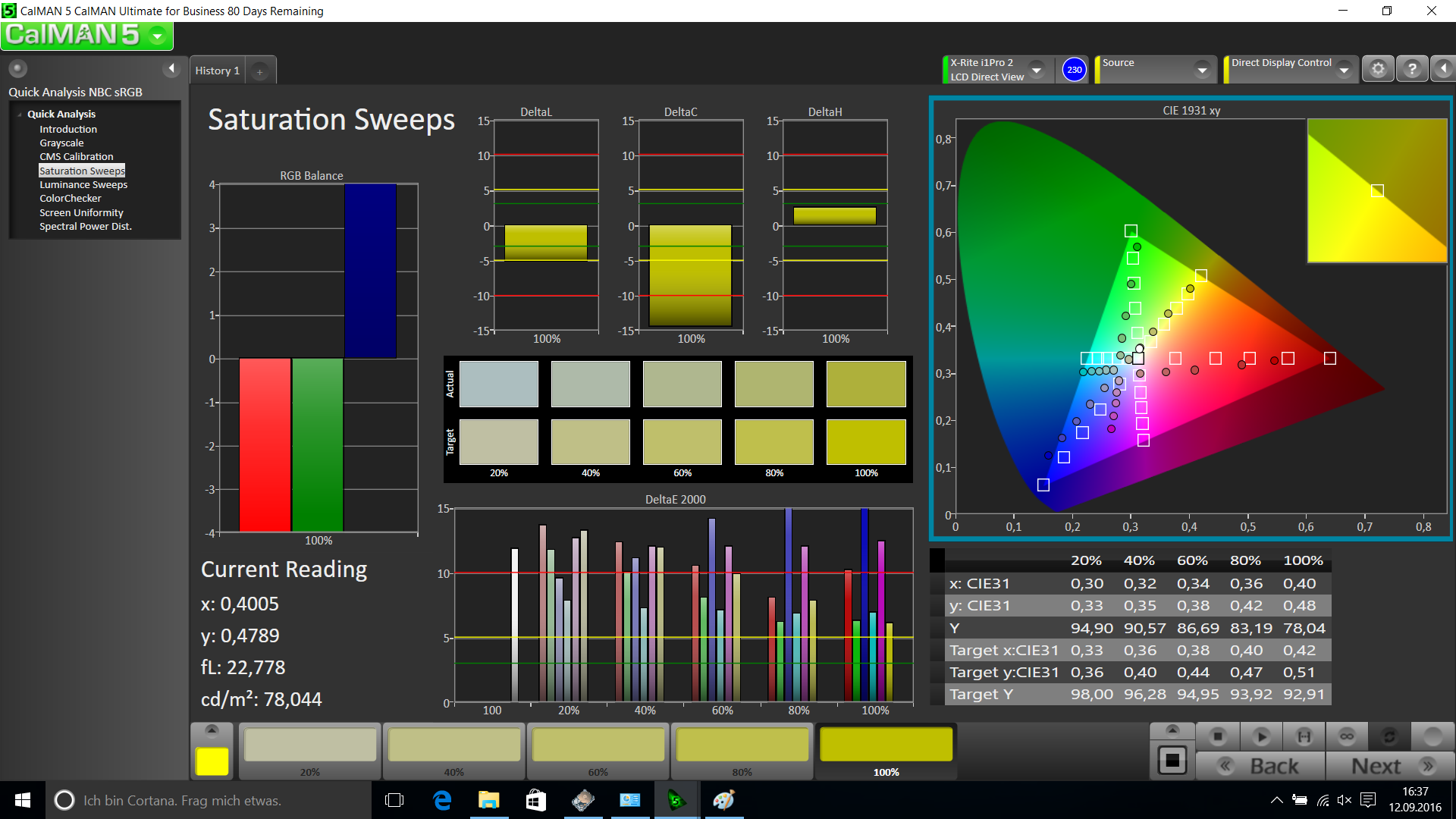Click the single bracket read icon
The height and width of the screenshot is (819, 1456).
(x=1304, y=736)
